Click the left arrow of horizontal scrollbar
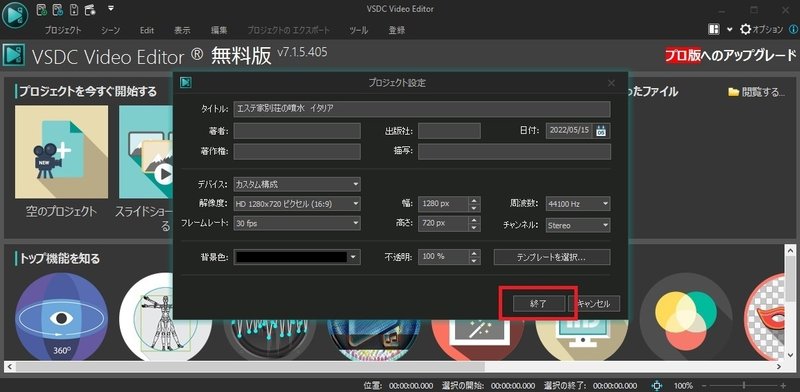The width and height of the screenshot is (800, 392). coord(9,366)
